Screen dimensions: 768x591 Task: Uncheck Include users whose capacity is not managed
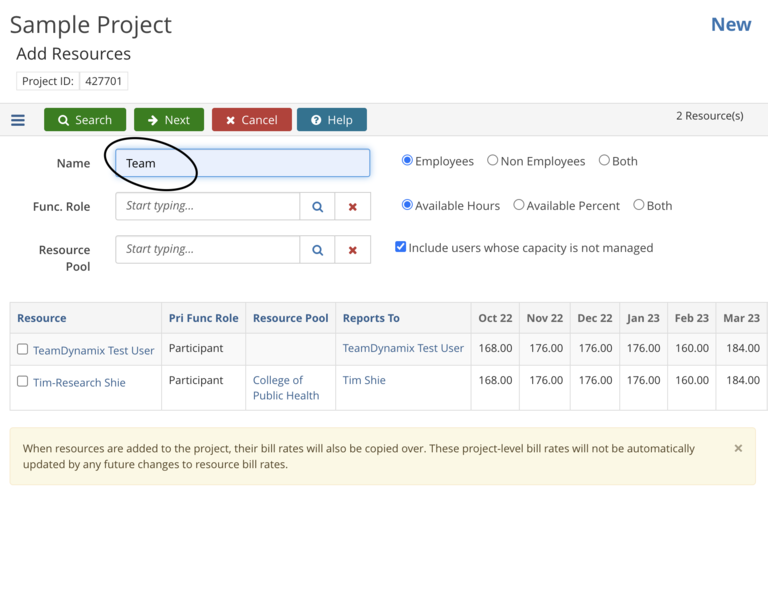pyautogui.click(x=401, y=247)
